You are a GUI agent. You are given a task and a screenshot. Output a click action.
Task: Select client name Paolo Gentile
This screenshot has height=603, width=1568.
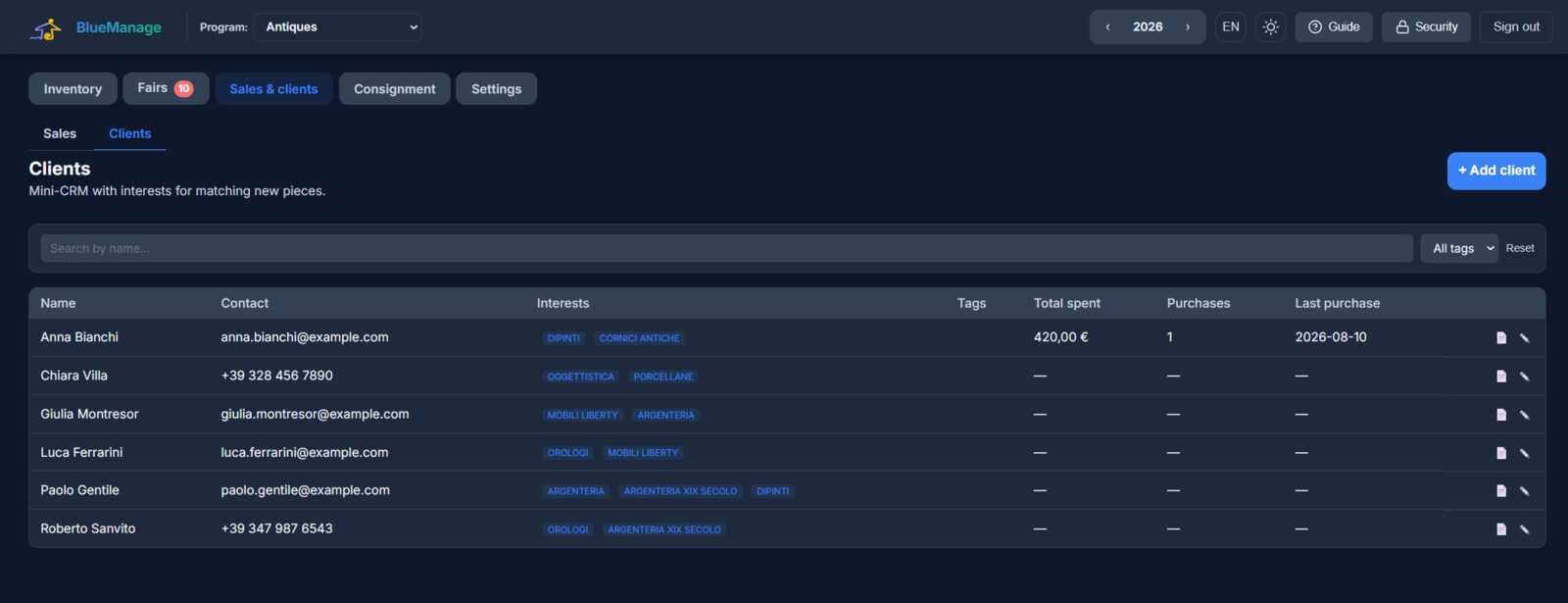tap(79, 490)
